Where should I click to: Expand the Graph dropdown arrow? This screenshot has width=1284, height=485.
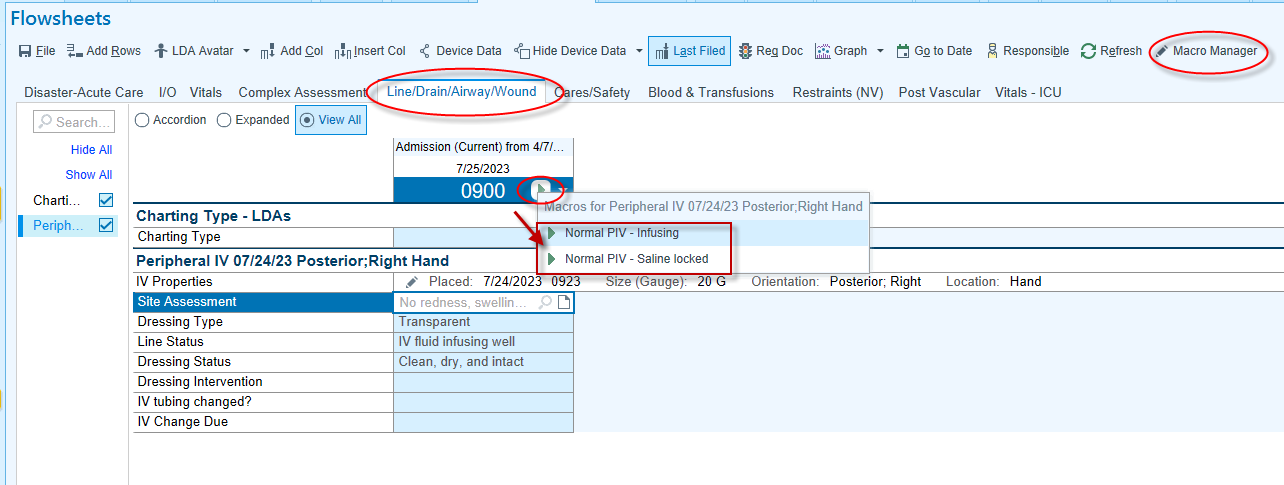(x=880, y=51)
